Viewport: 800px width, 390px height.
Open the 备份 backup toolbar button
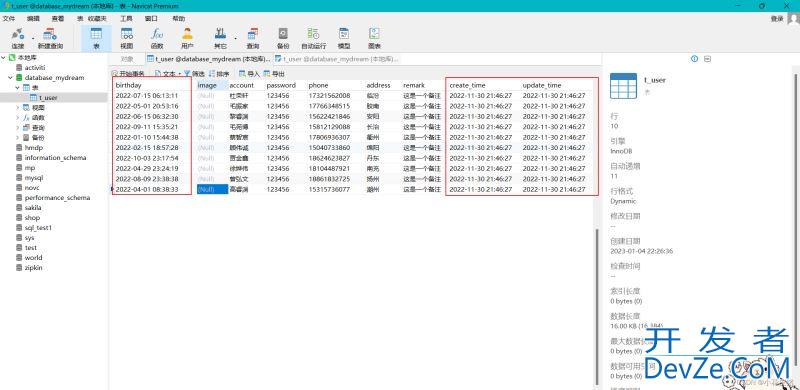coord(283,38)
